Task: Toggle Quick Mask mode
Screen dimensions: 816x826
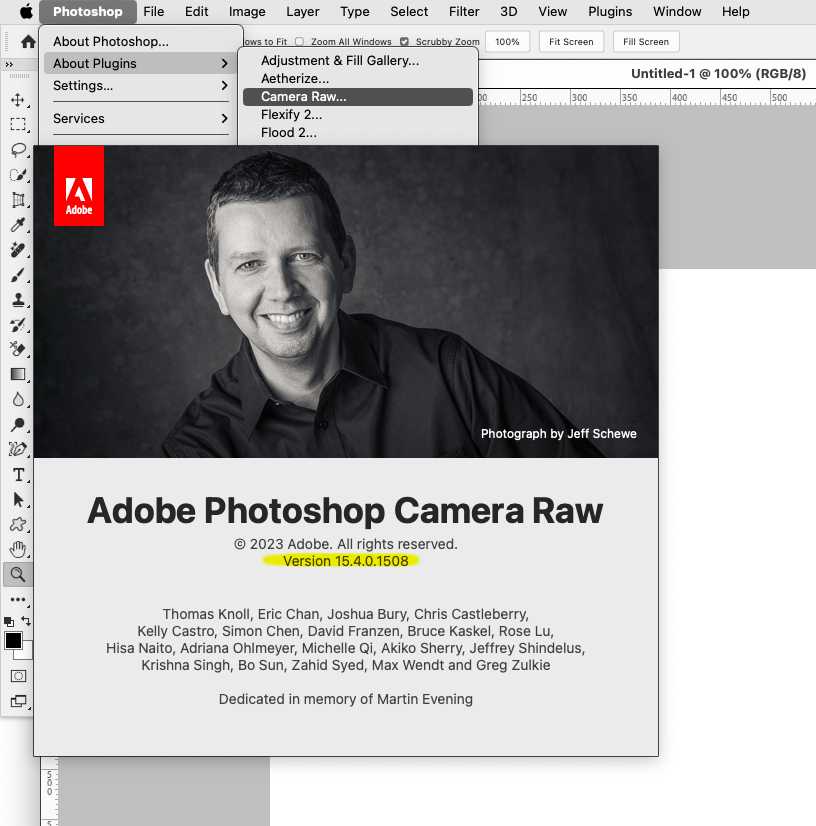Action: [x=18, y=676]
